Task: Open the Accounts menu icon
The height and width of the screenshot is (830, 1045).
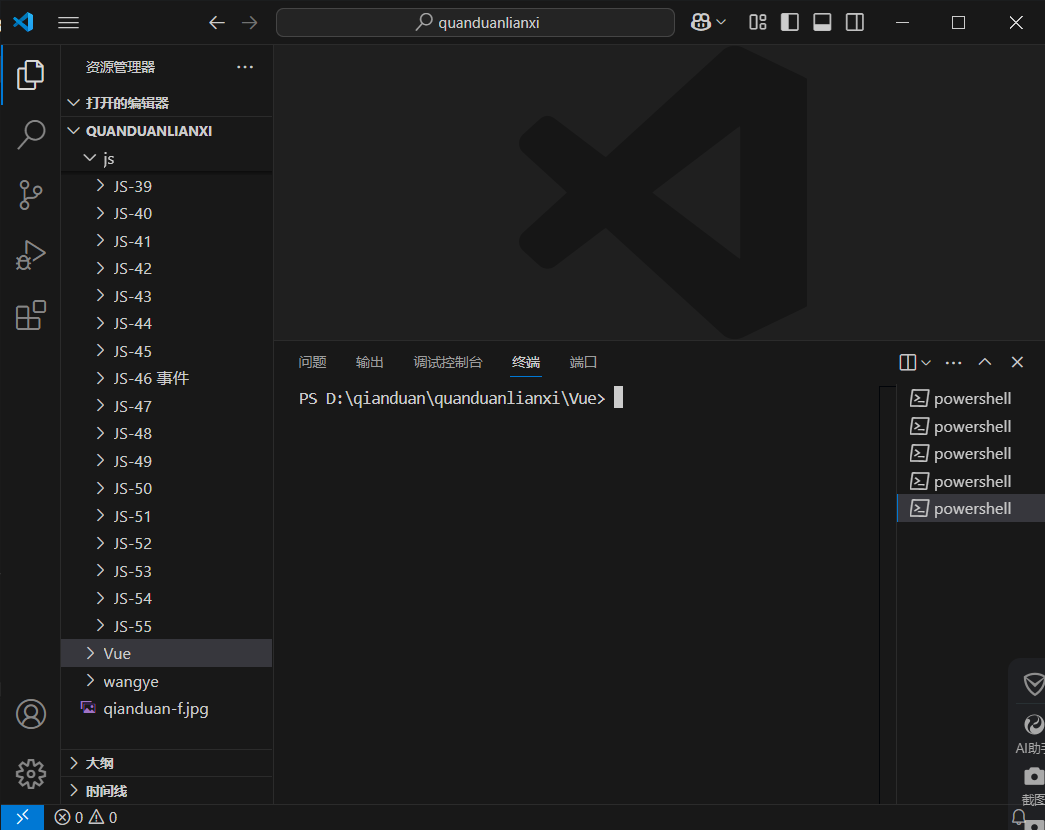Action: (30, 714)
